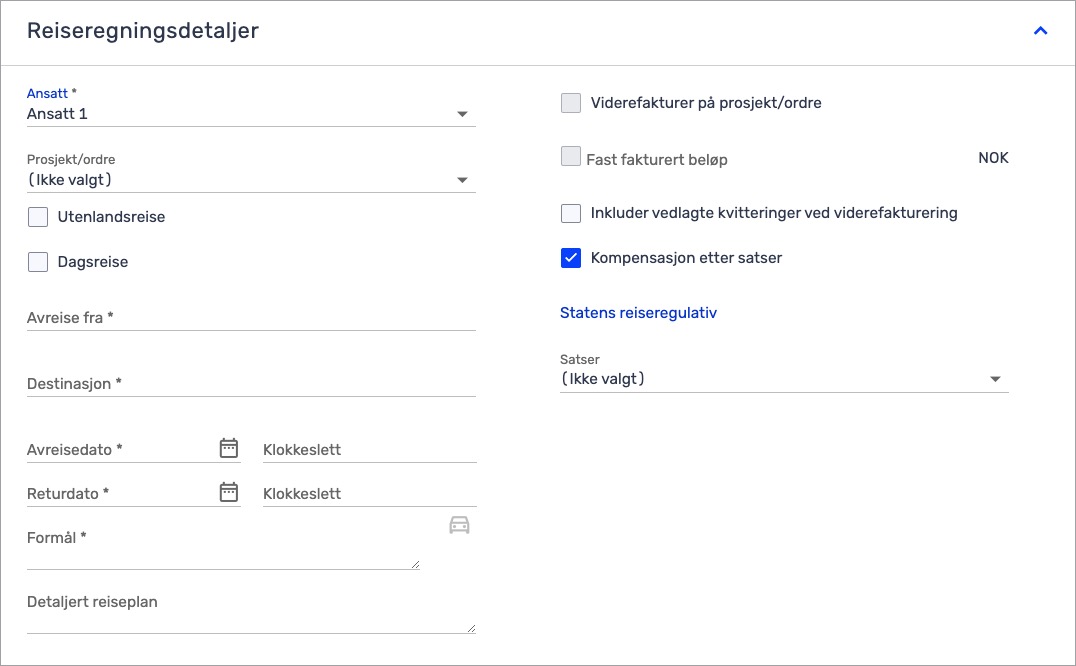Click the car icon above Formål
This screenshot has height=666, width=1076.
click(459, 525)
